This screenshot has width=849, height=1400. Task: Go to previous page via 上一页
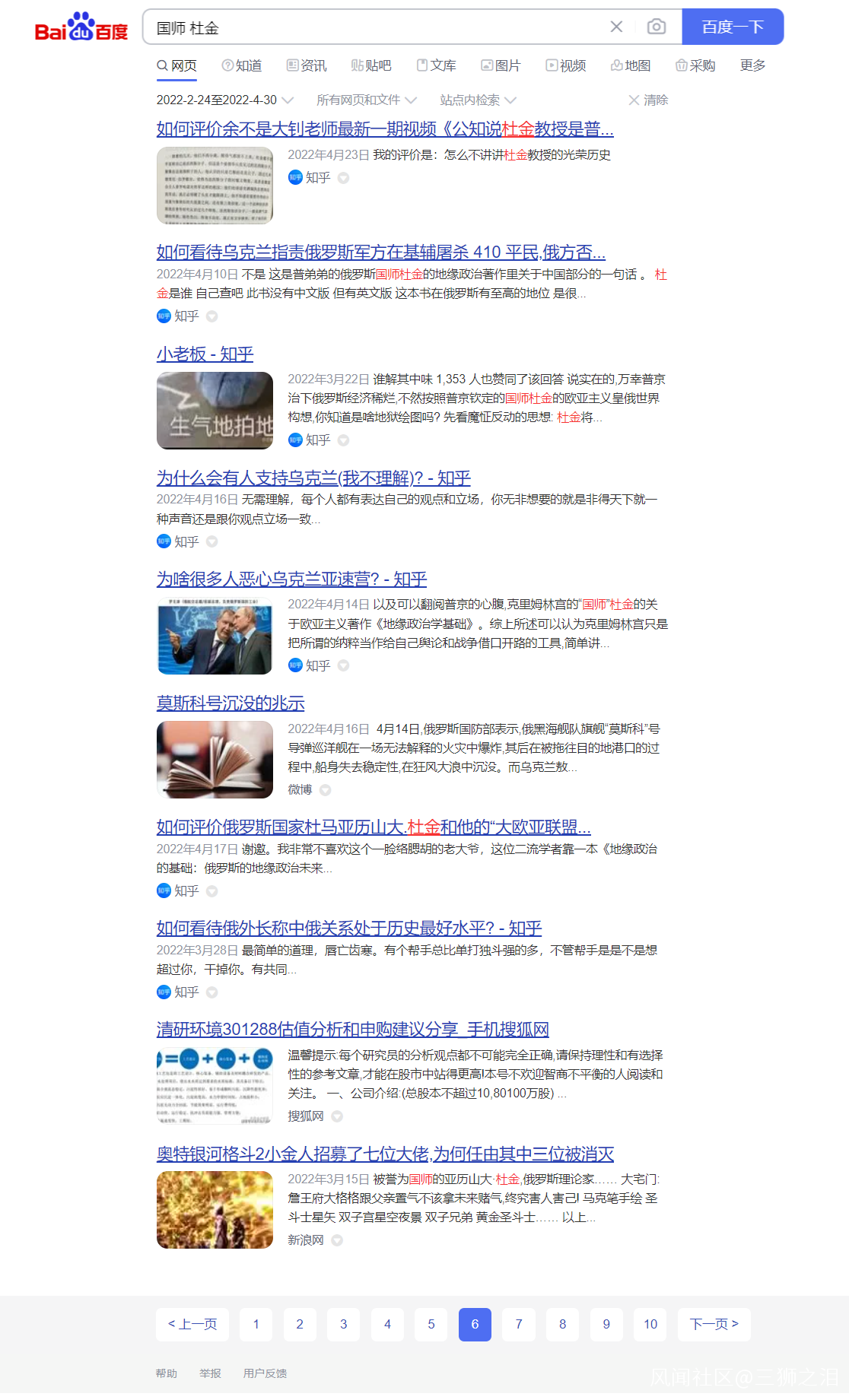point(192,1325)
